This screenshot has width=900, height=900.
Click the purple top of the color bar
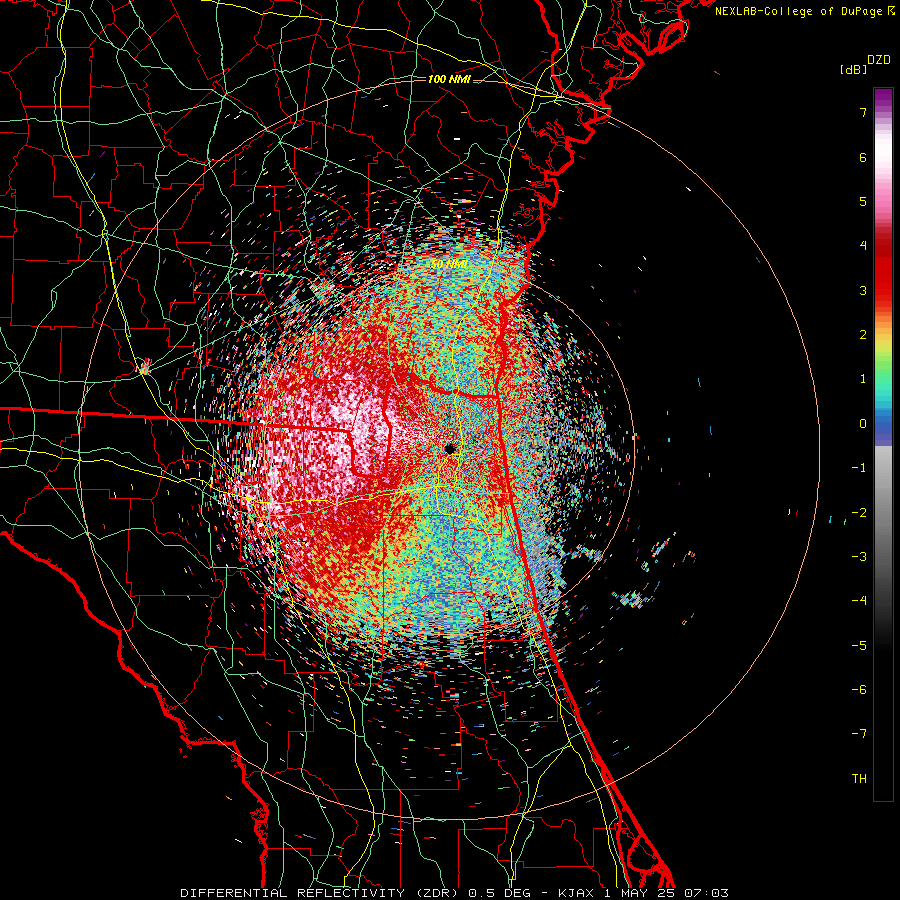coord(883,98)
